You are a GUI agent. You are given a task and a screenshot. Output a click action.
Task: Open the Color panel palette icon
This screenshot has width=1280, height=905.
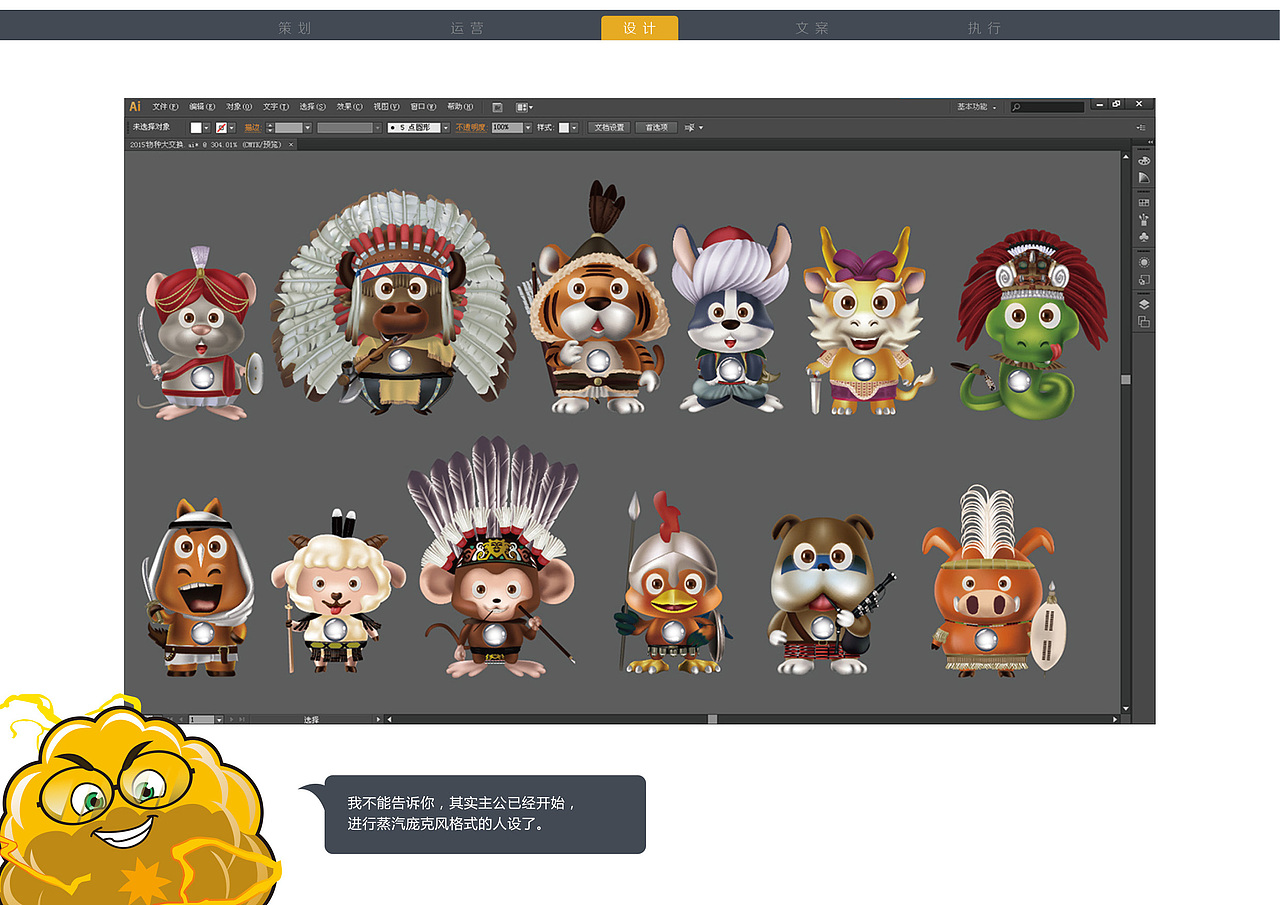(1144, 160)
